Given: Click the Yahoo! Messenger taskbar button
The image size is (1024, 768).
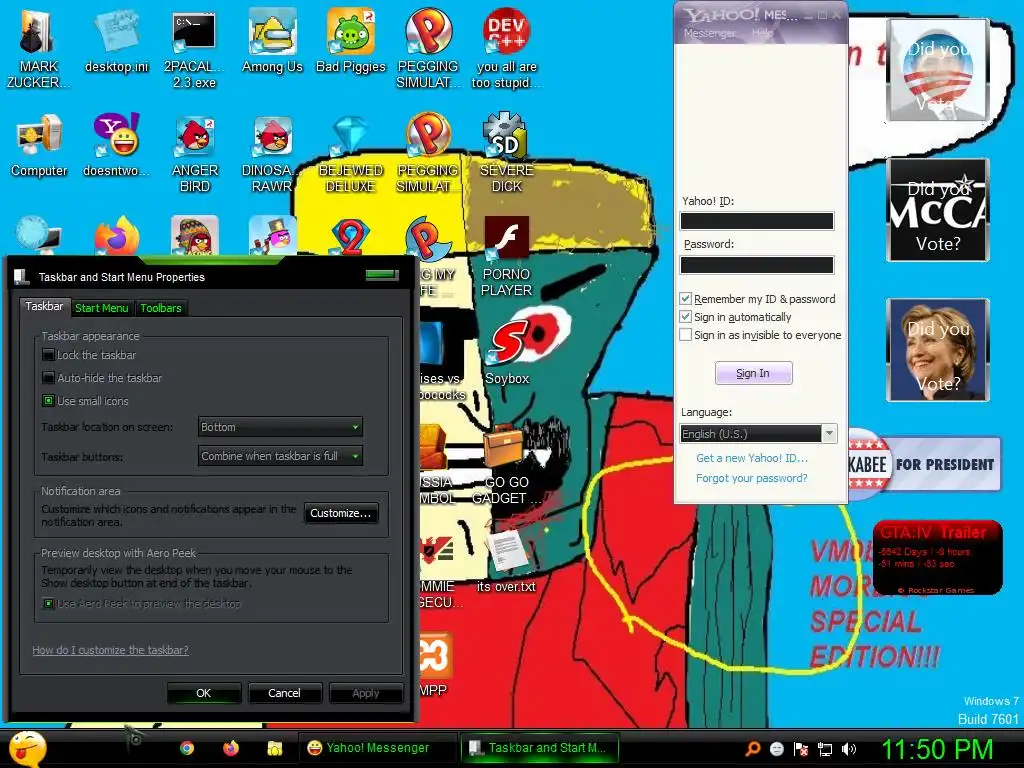Looking at the screenshot, I should click(378, 748).
